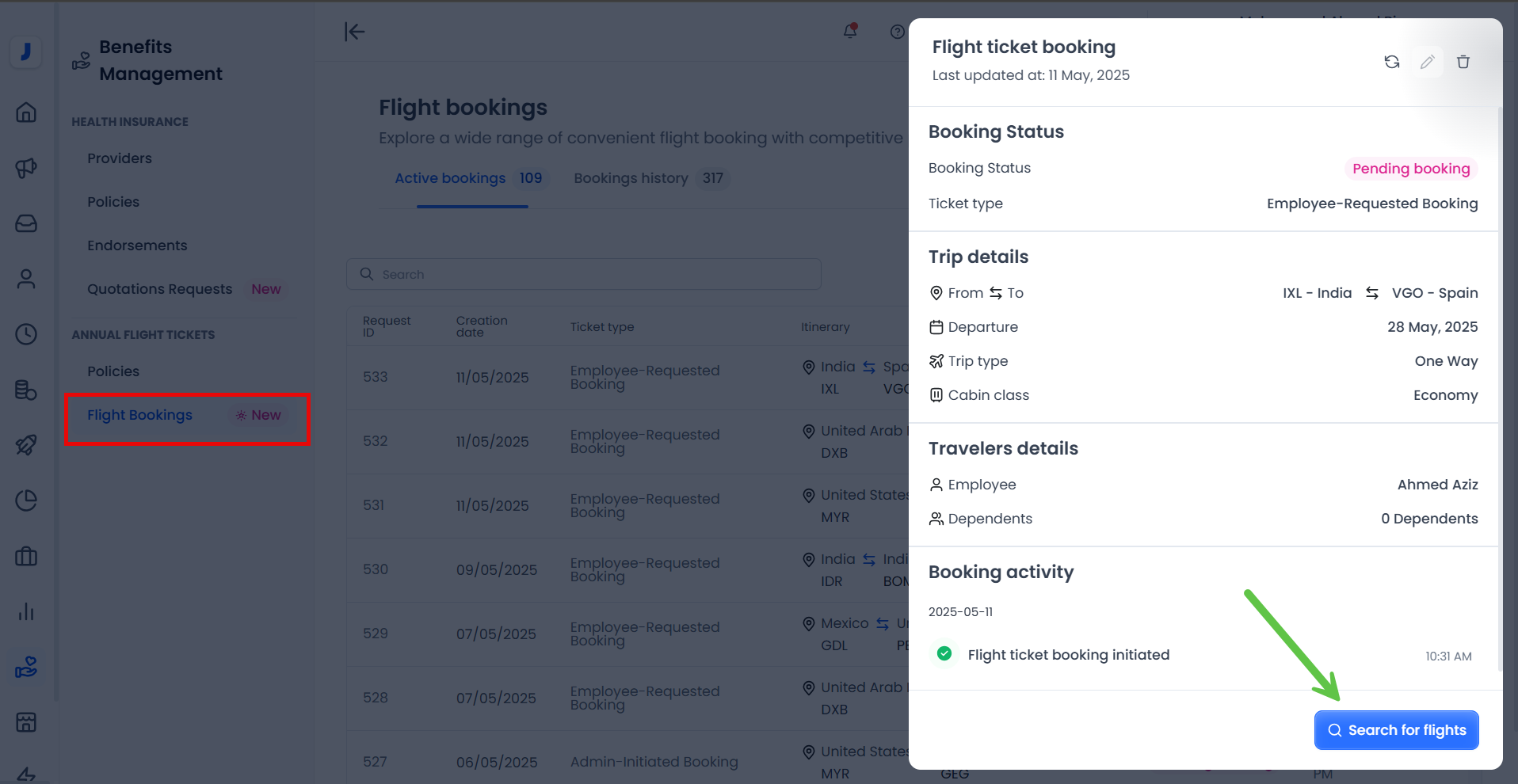
Task: Edit the booking with the pencil icon
Action: pos(1428,61)
